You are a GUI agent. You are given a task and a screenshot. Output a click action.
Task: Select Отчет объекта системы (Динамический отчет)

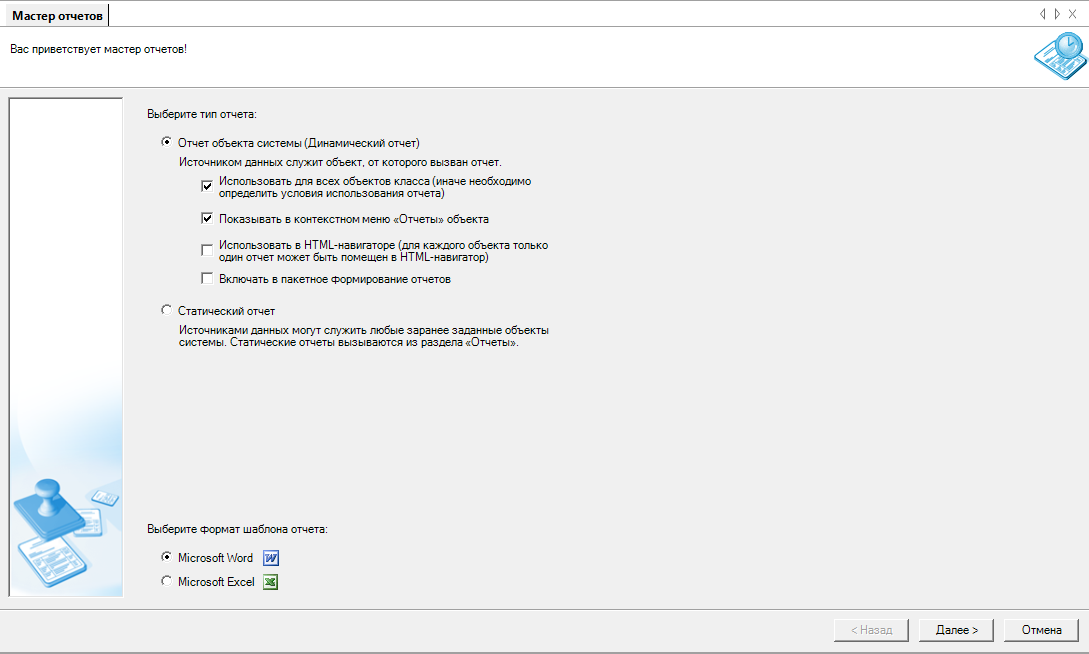[166, 142]
